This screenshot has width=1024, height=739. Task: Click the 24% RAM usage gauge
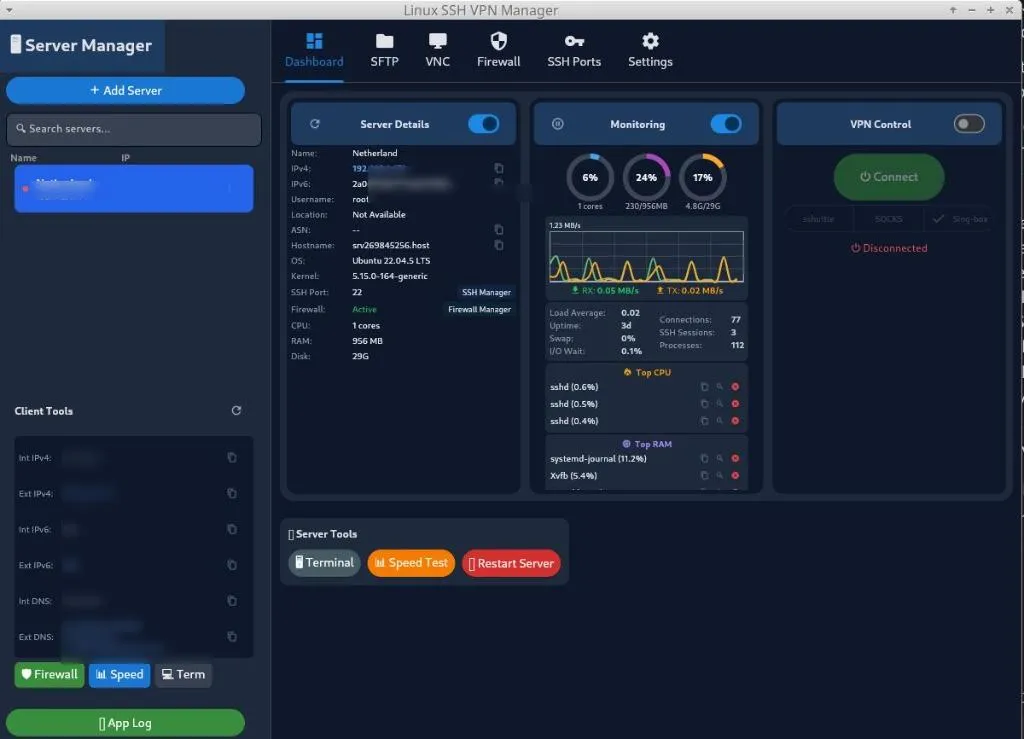(647, 178)
